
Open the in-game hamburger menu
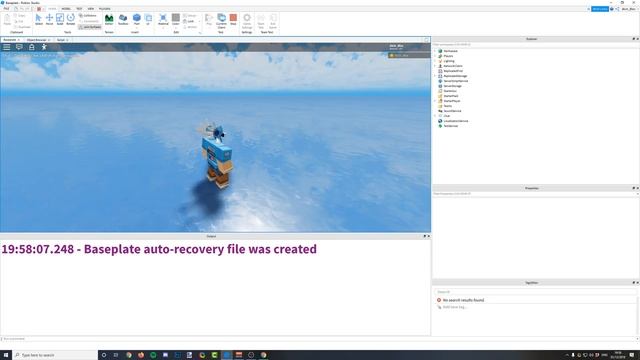coord(7,47)
